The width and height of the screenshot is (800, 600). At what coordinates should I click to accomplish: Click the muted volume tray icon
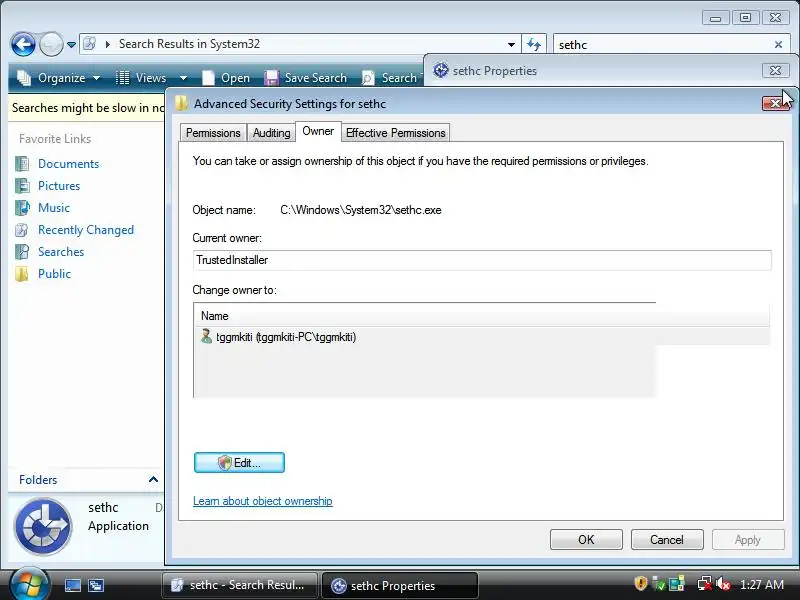[722, 584]
